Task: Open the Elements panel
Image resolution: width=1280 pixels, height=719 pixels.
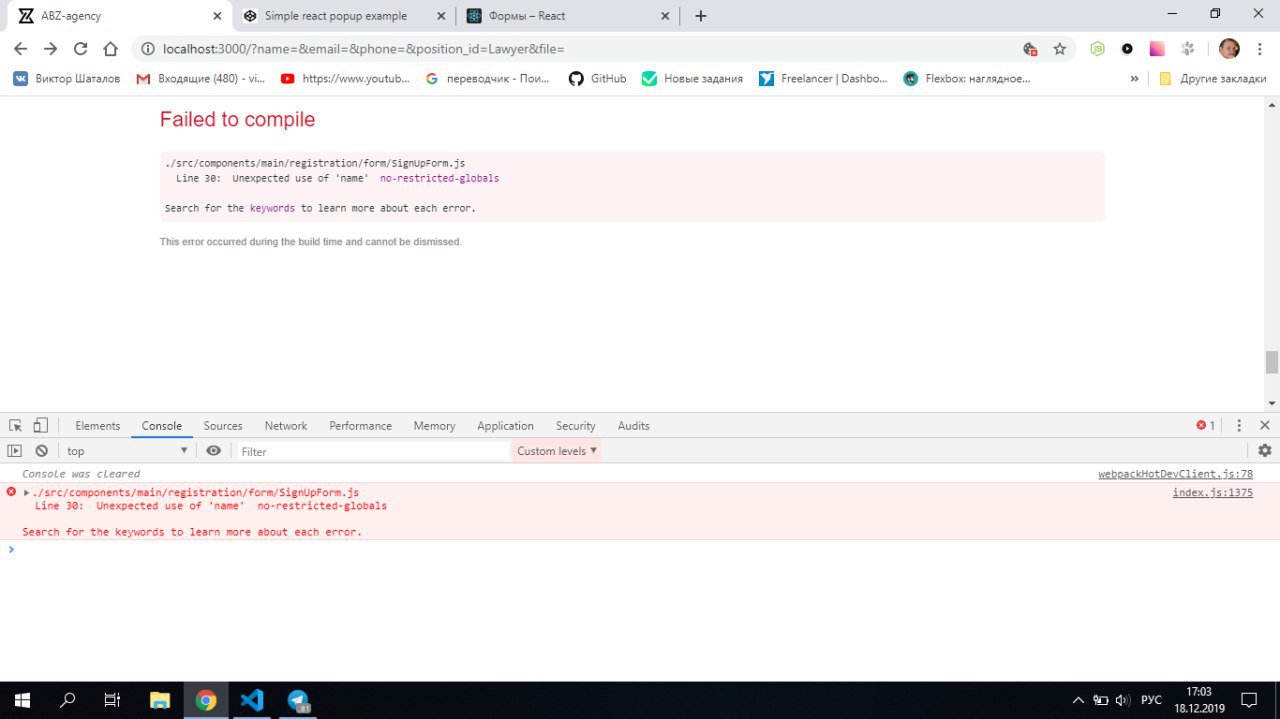Action: coord(97,425)
